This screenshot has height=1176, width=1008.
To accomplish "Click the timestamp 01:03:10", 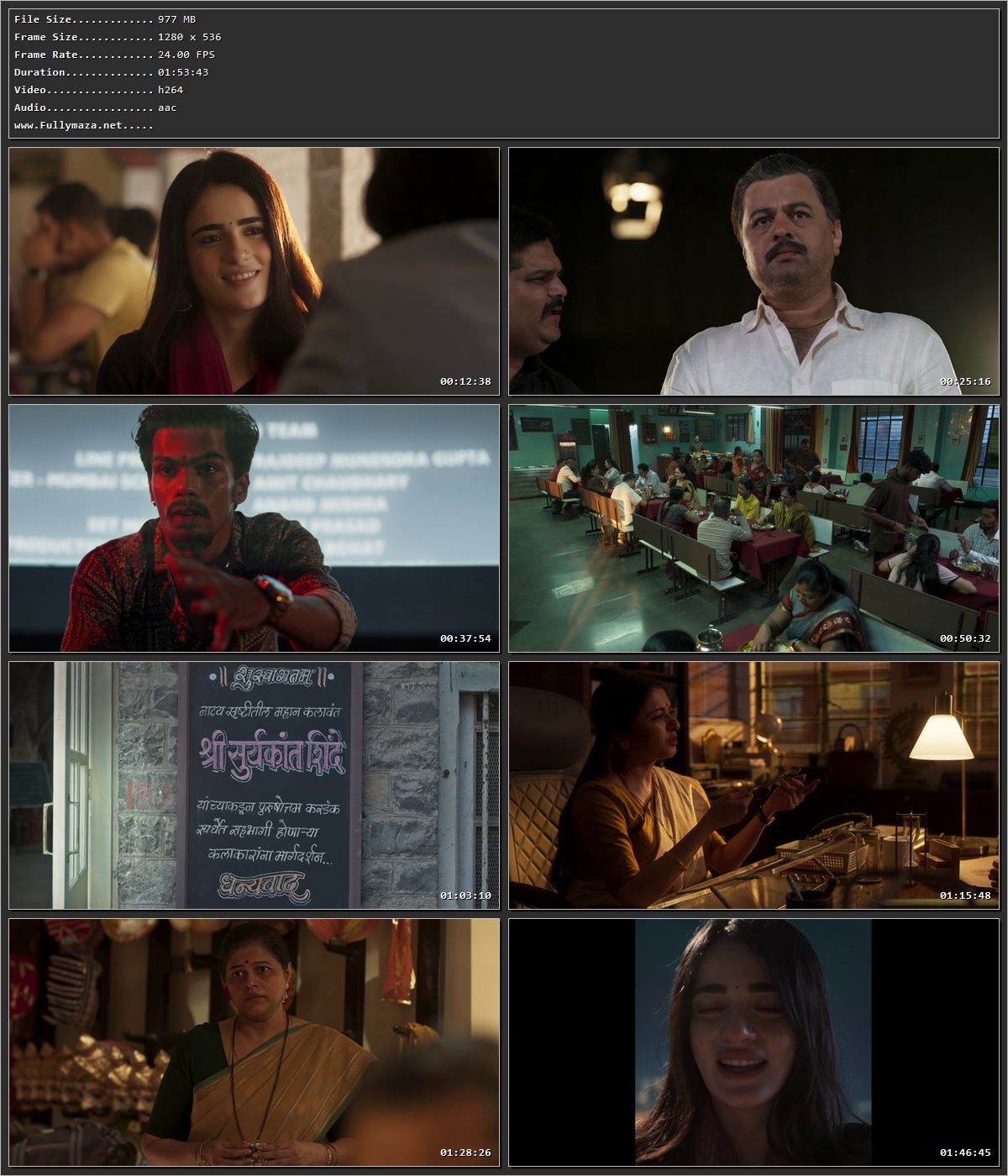I will 465,895.
